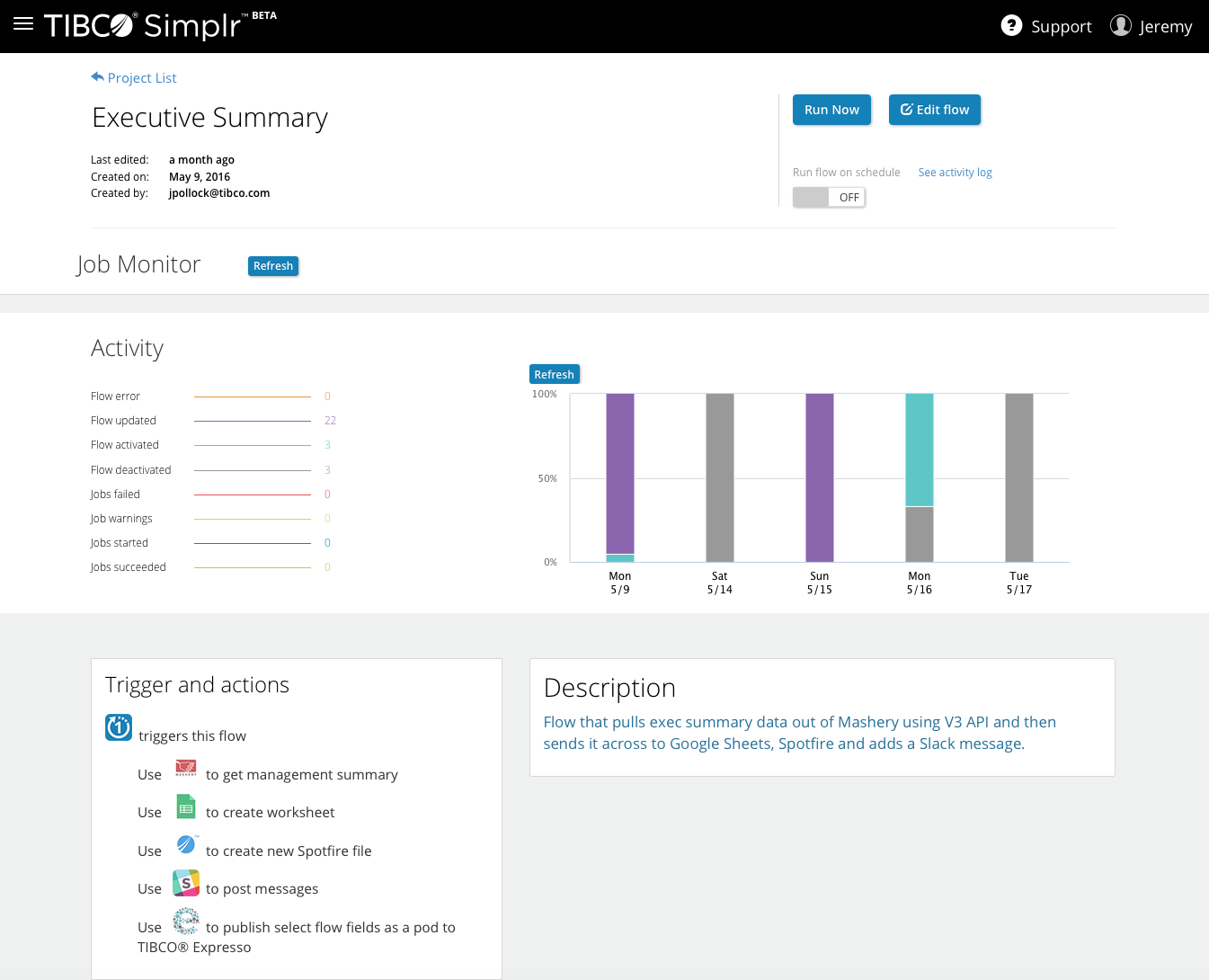Toggle the Run flow on schedule switch
1209x980 pixels.
(829, 197)
